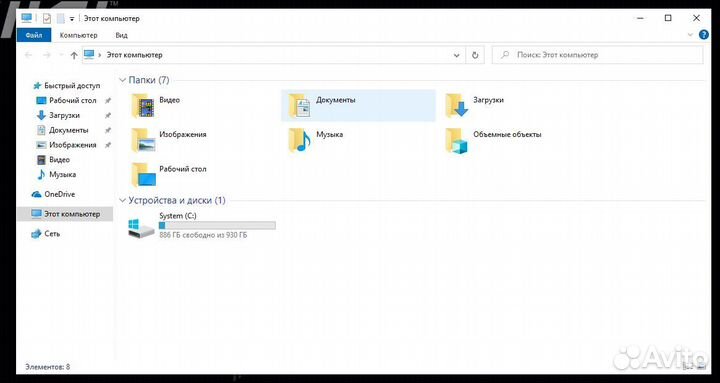Click the Элементов: 8 status text
The image size is (720, 383).
point(47,367)
